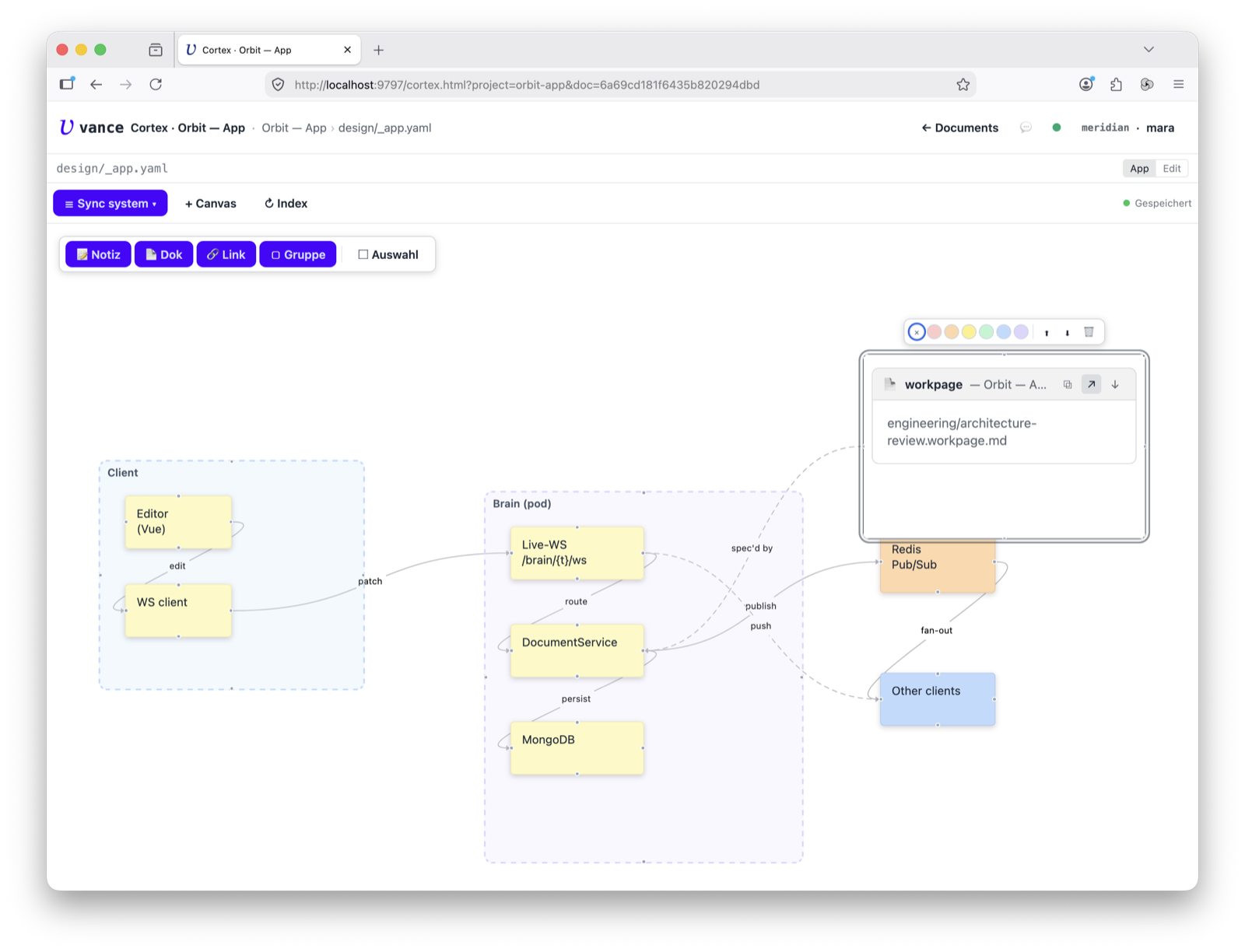Click the green online status dot

pyautogui.click(x=1057, y=128)
